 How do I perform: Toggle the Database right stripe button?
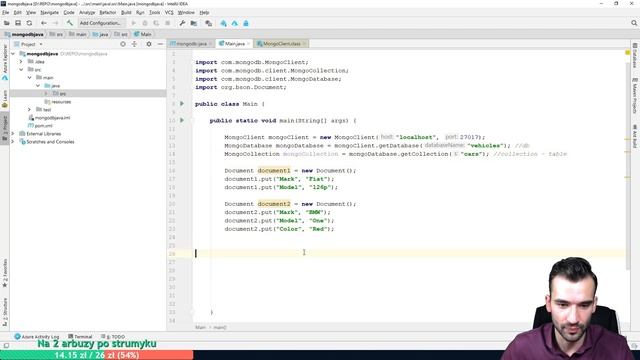click(635, 56)
